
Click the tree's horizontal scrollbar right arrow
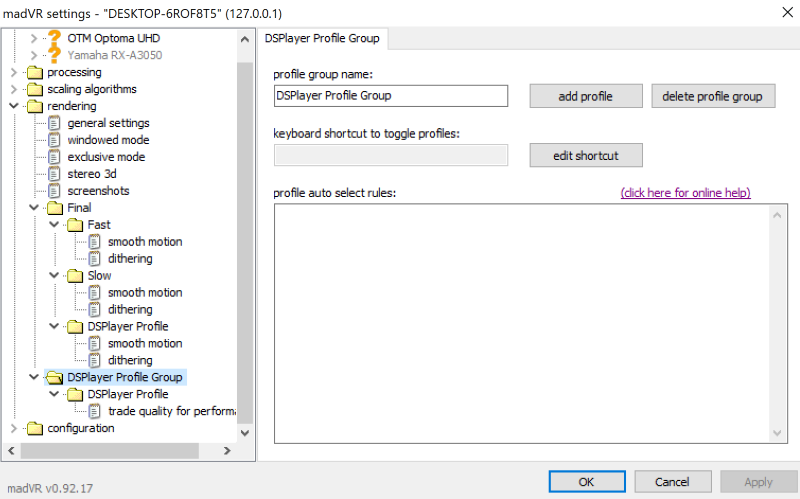(227, 451)
